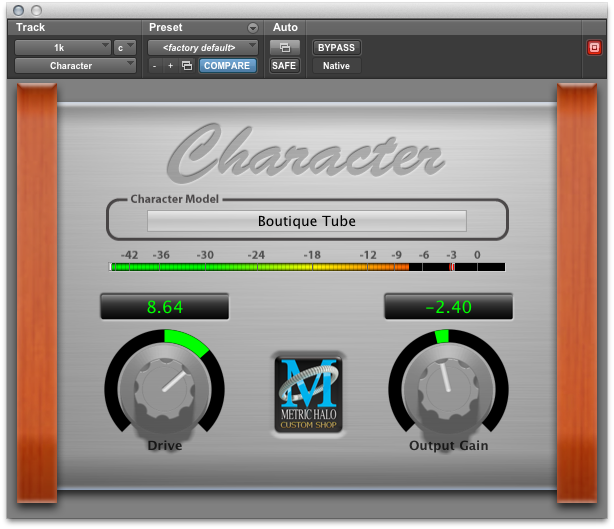This screenshot has height=529, width=614.
Task: Select next preset with plus button
Action: [170, 66]
